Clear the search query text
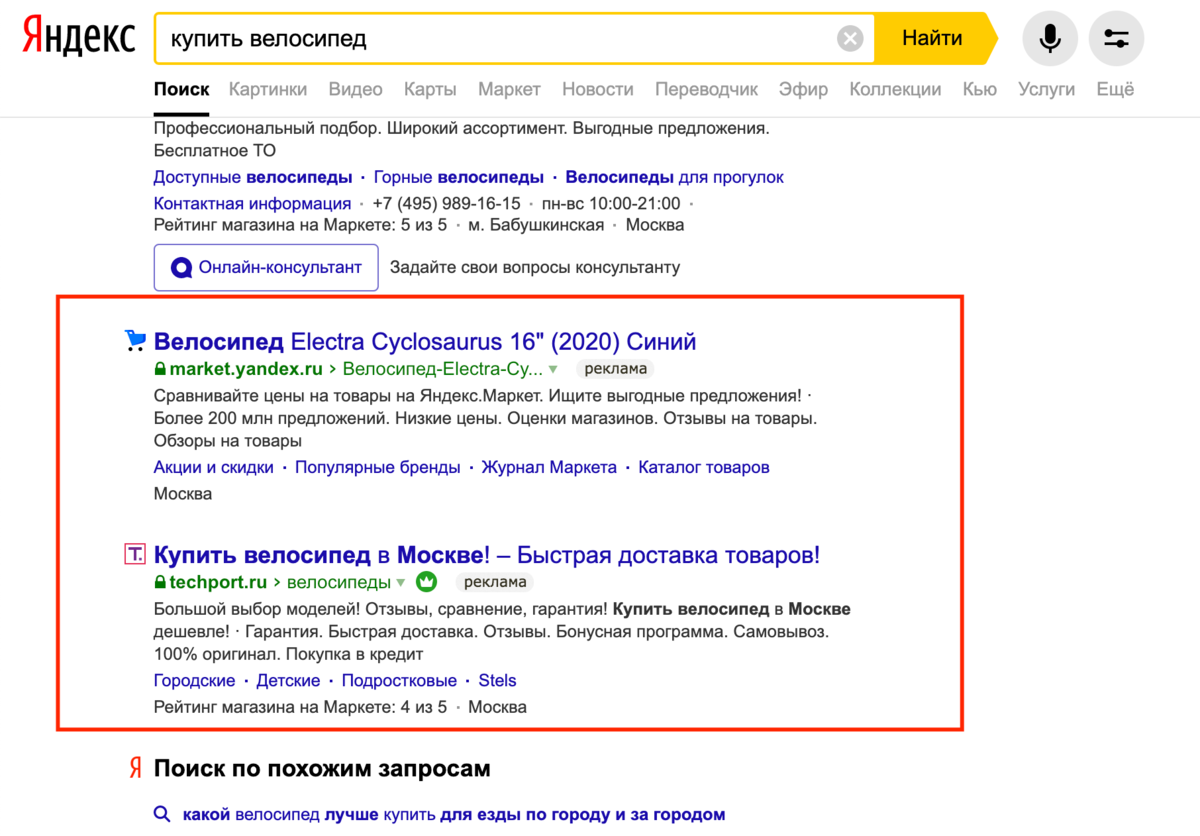The image size is (1200, 836). click(x=850, y=39)
